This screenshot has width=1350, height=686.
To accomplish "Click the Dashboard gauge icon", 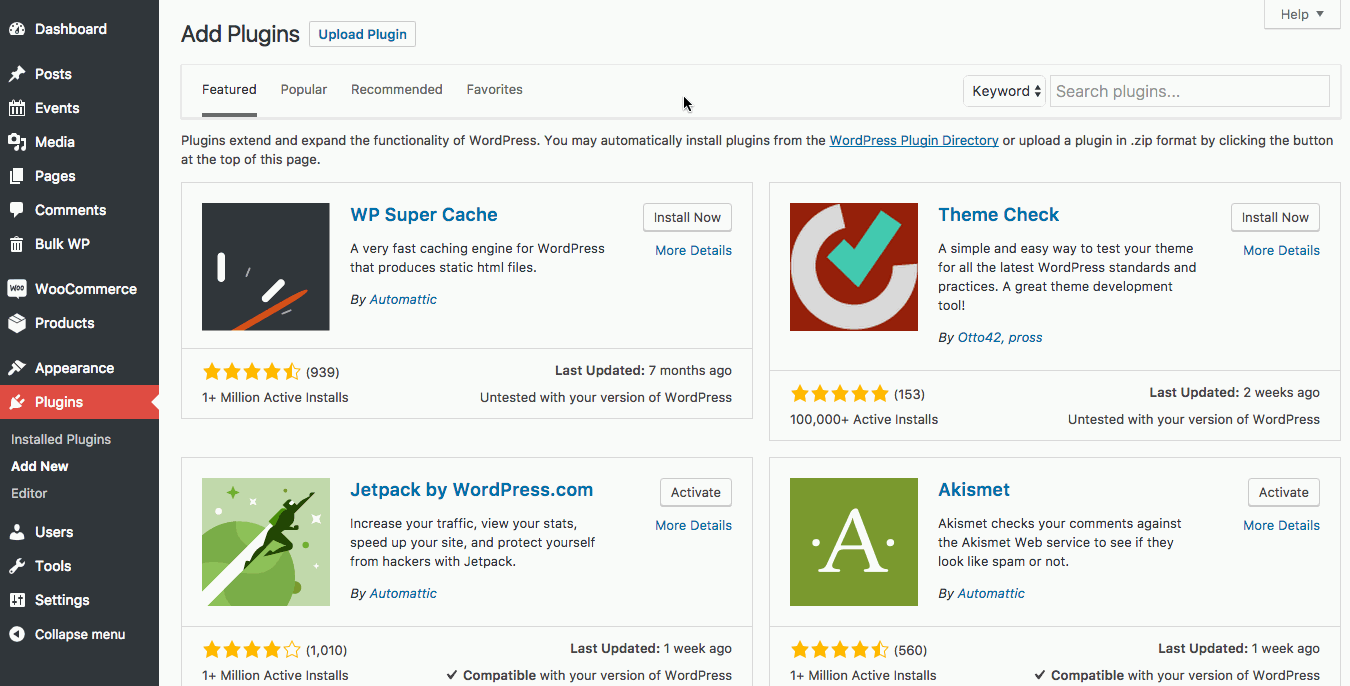I will 17,29.
